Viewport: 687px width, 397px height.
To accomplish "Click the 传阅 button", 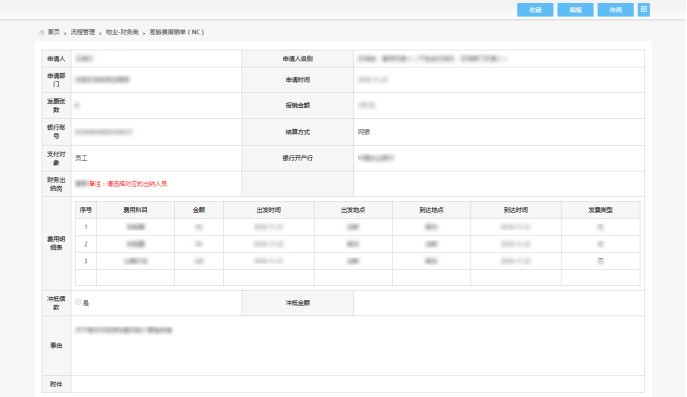I will pyautogui.click(x=616, y=10).
